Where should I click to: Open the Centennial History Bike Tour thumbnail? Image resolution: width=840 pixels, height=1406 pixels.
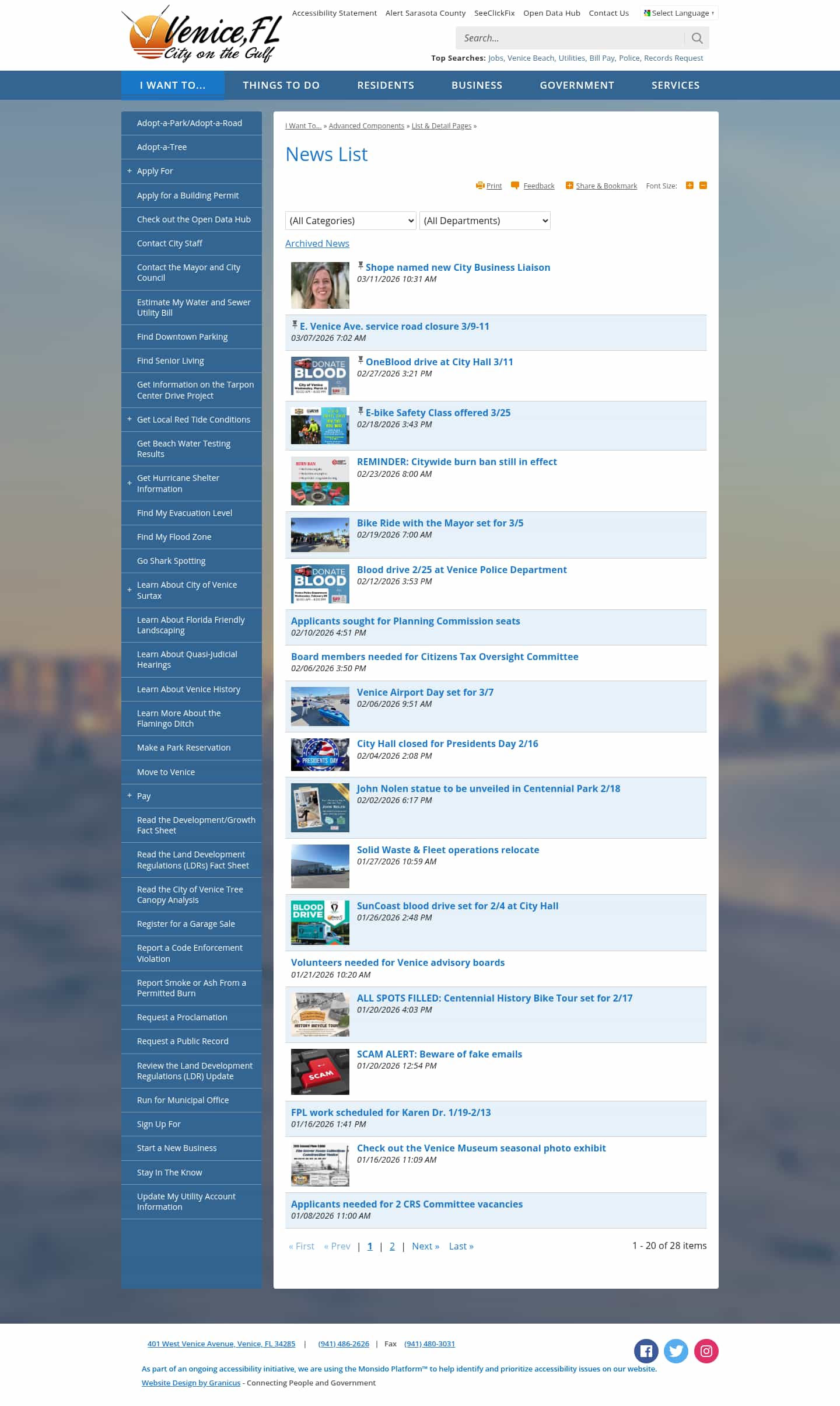pos(320,1014)
